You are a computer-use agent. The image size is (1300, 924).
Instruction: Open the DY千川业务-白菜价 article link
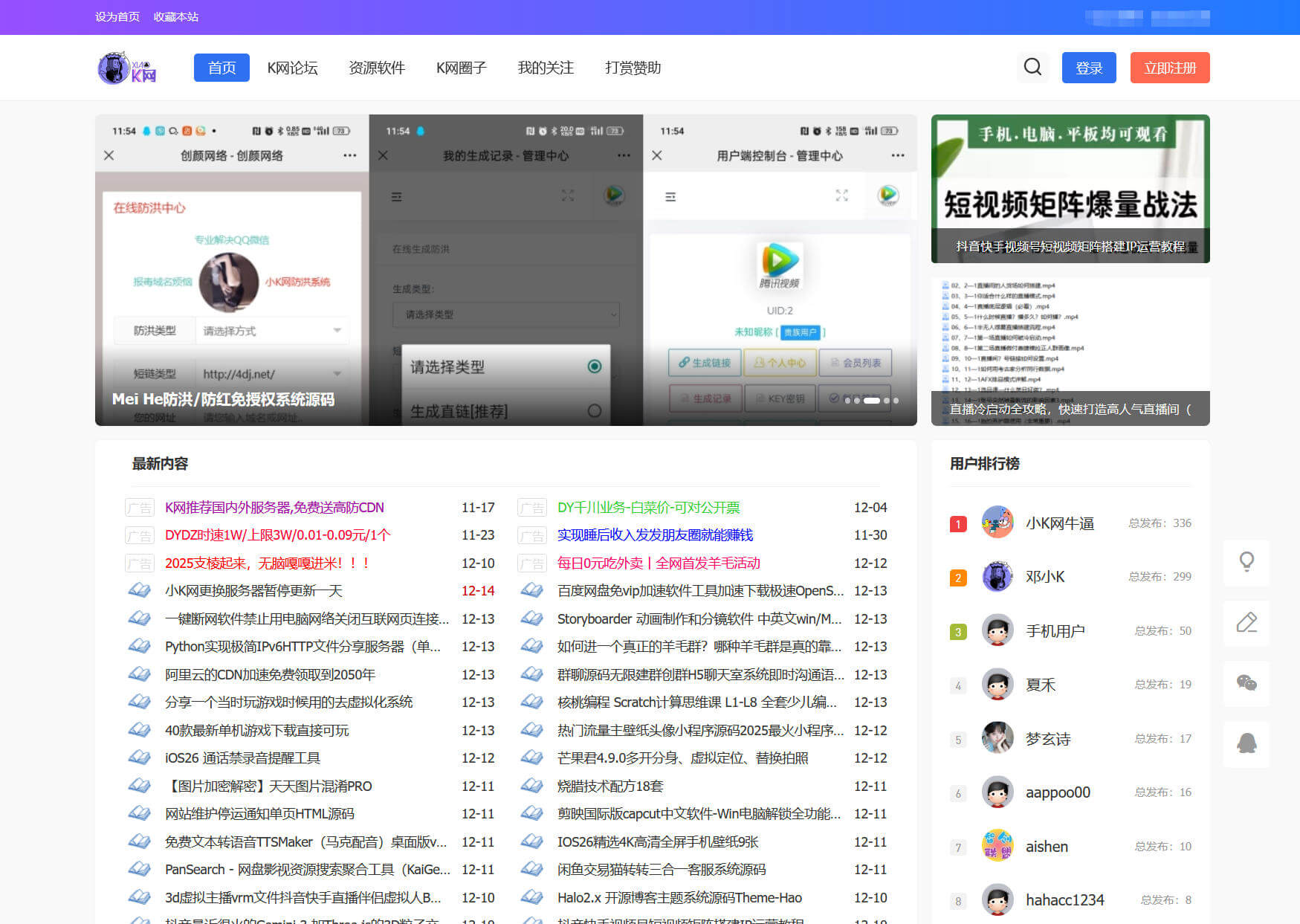651,507
